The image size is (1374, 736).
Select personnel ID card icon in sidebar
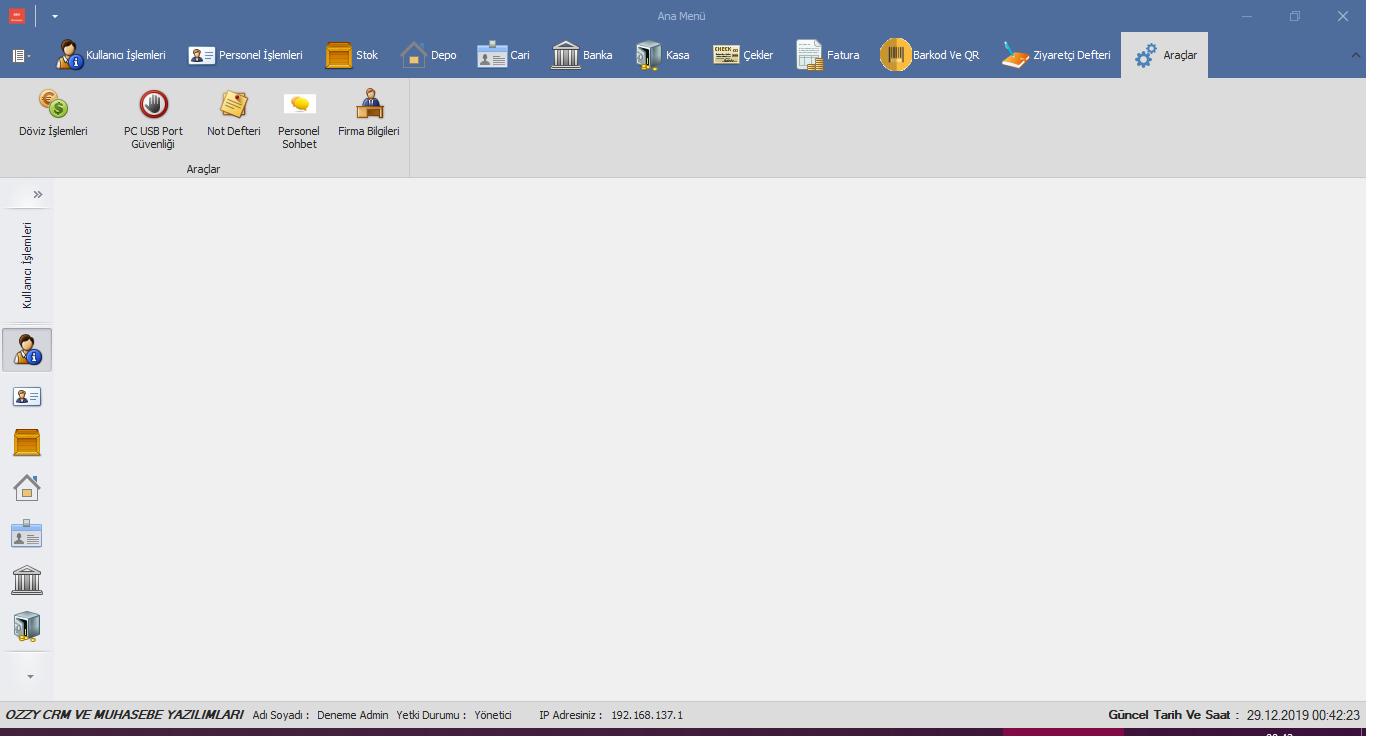pos(27,396)
